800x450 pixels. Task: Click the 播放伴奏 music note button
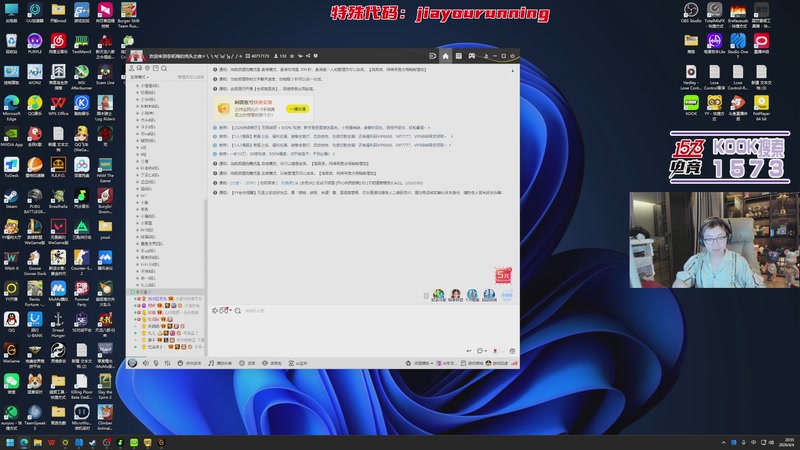click(x=220, y=363)
